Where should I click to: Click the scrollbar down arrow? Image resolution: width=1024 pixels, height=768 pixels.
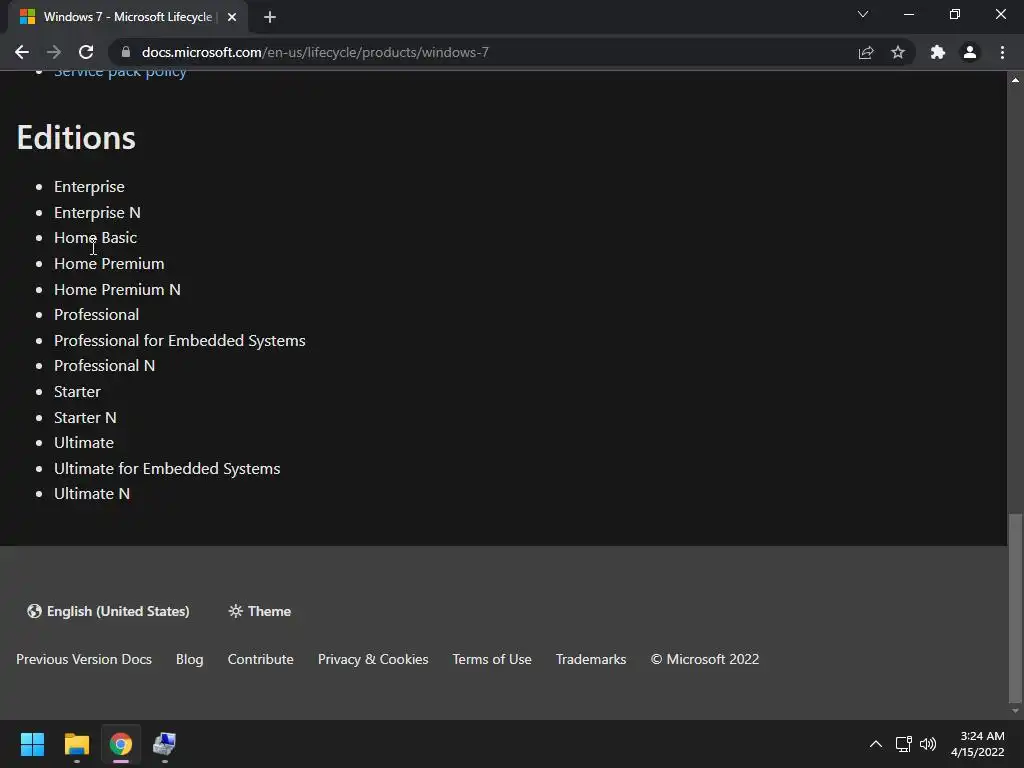(1015, 711)
